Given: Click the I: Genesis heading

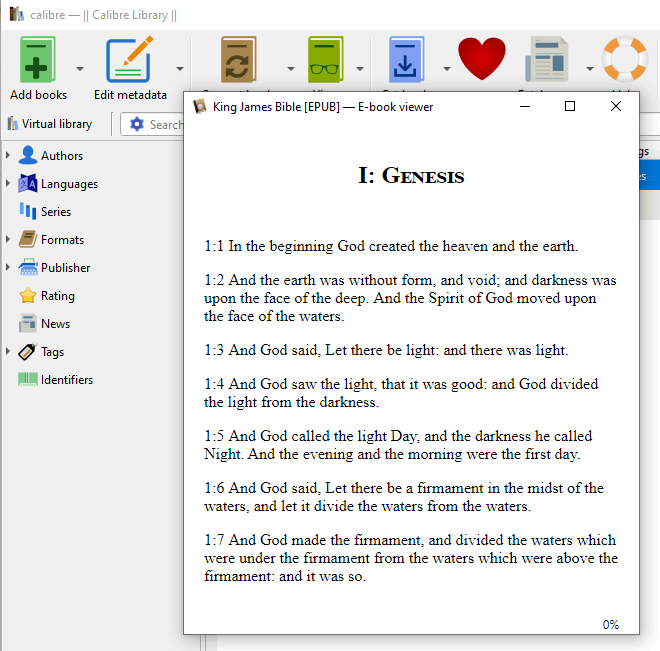Looking at the screenshot, I should 411,175.
